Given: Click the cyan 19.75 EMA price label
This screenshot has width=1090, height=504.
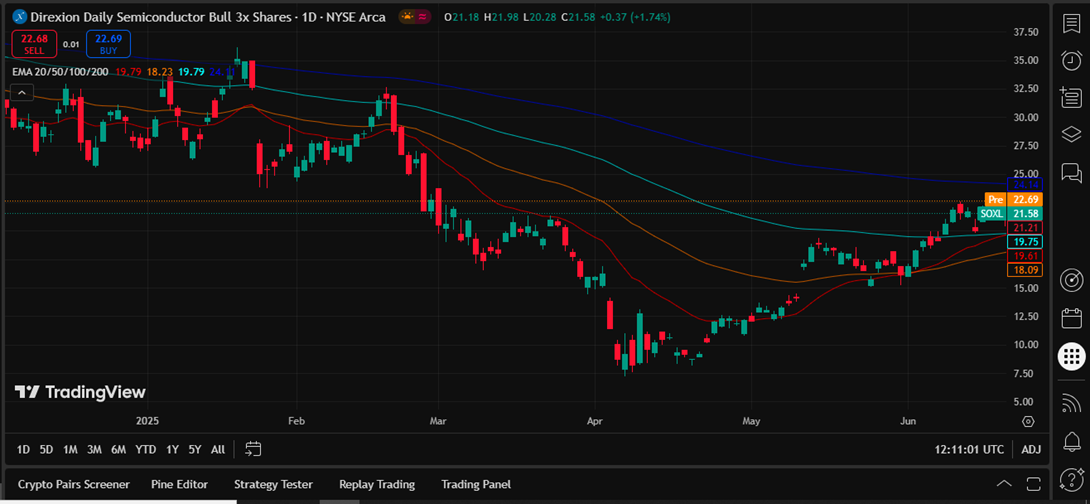Looking at the screenshot, I should [1024, 242].
